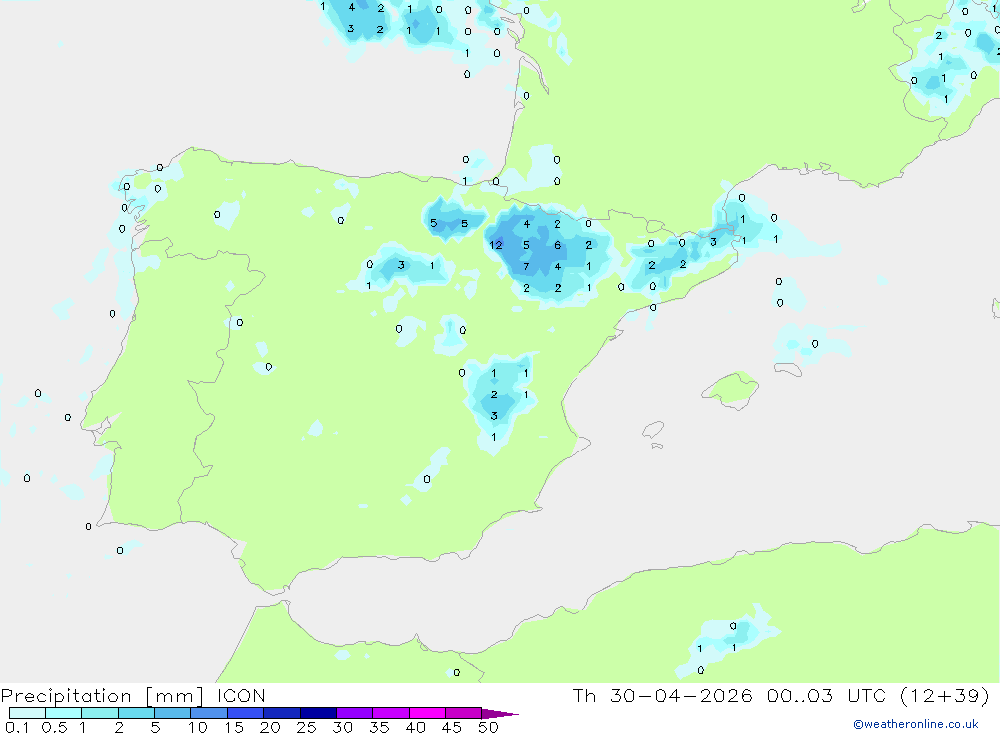Click the purple arrow tip at the legend end
The image size is (1000, 733).
(x=501, y=714)
